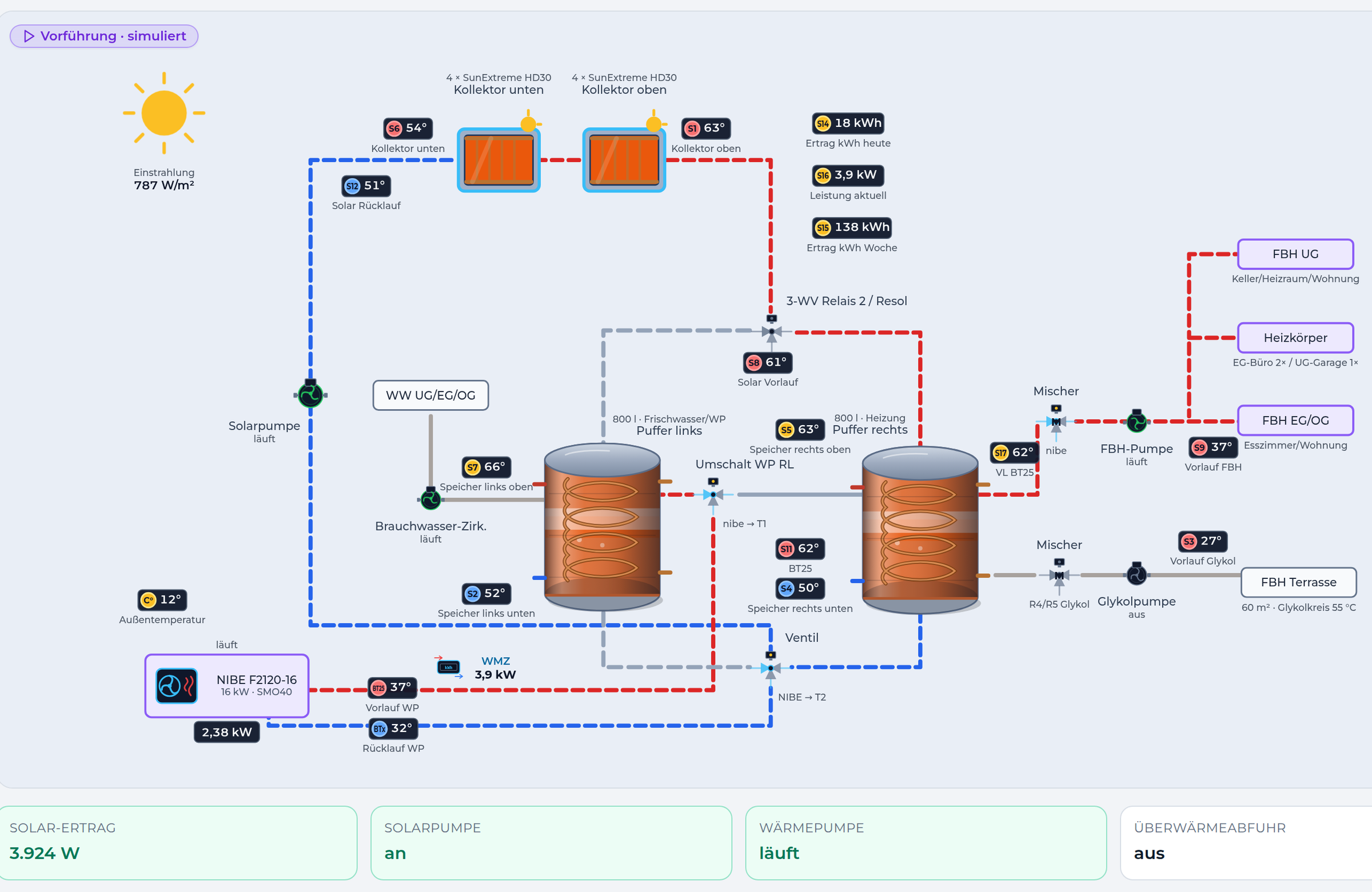
Task: Open the Überwärmeabfuhr status card
Action: 1246,843
